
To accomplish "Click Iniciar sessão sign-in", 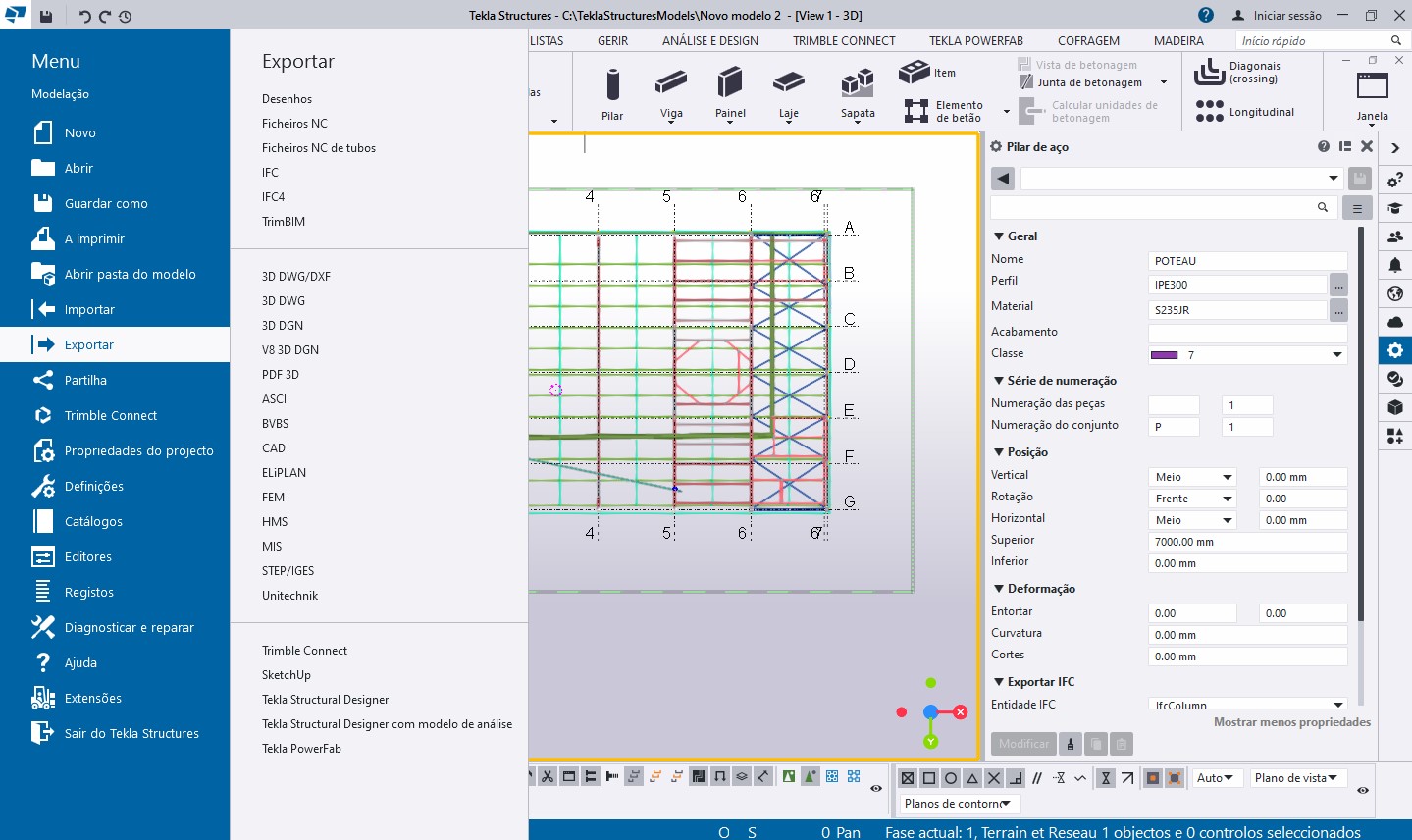I will (1277, 16).
